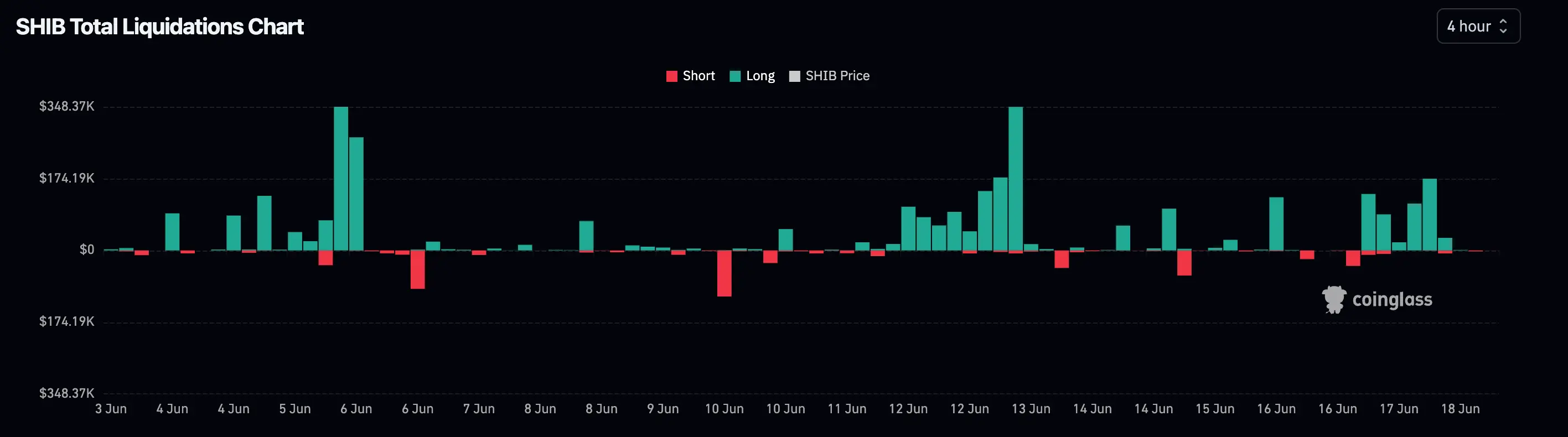Toggle the SHIB Price legend label
Image resolution: width=1568 pixels, height=437 pixels.
pyautogui.click(x=837, y=76)
